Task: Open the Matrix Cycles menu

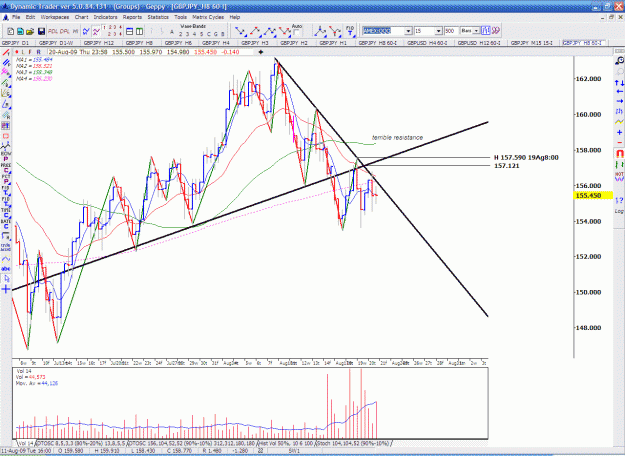Action: [208, 17]
